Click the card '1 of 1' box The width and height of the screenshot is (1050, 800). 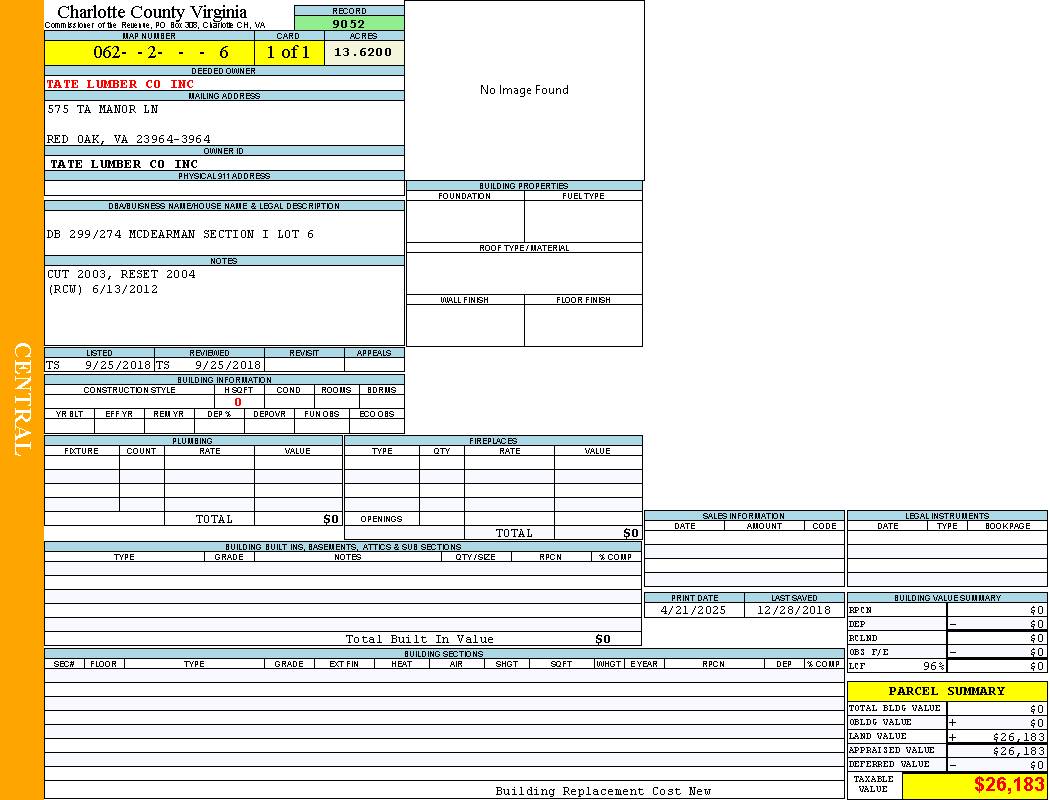(x=288, y=53)
